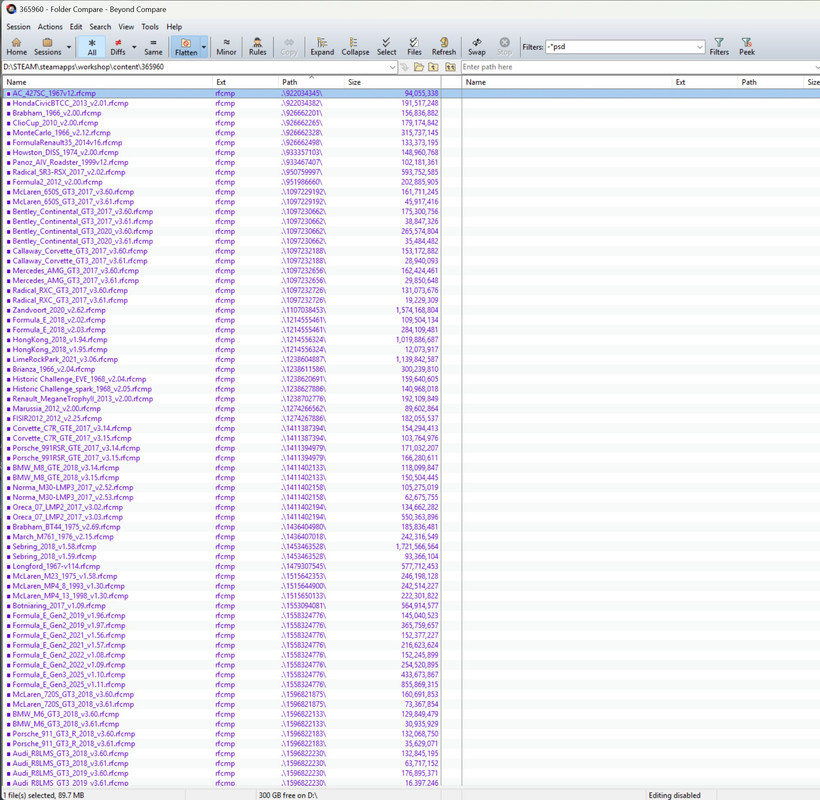Toggle the All display filter
The width and height of the screenshot is (820, 800).
(92, 47)
